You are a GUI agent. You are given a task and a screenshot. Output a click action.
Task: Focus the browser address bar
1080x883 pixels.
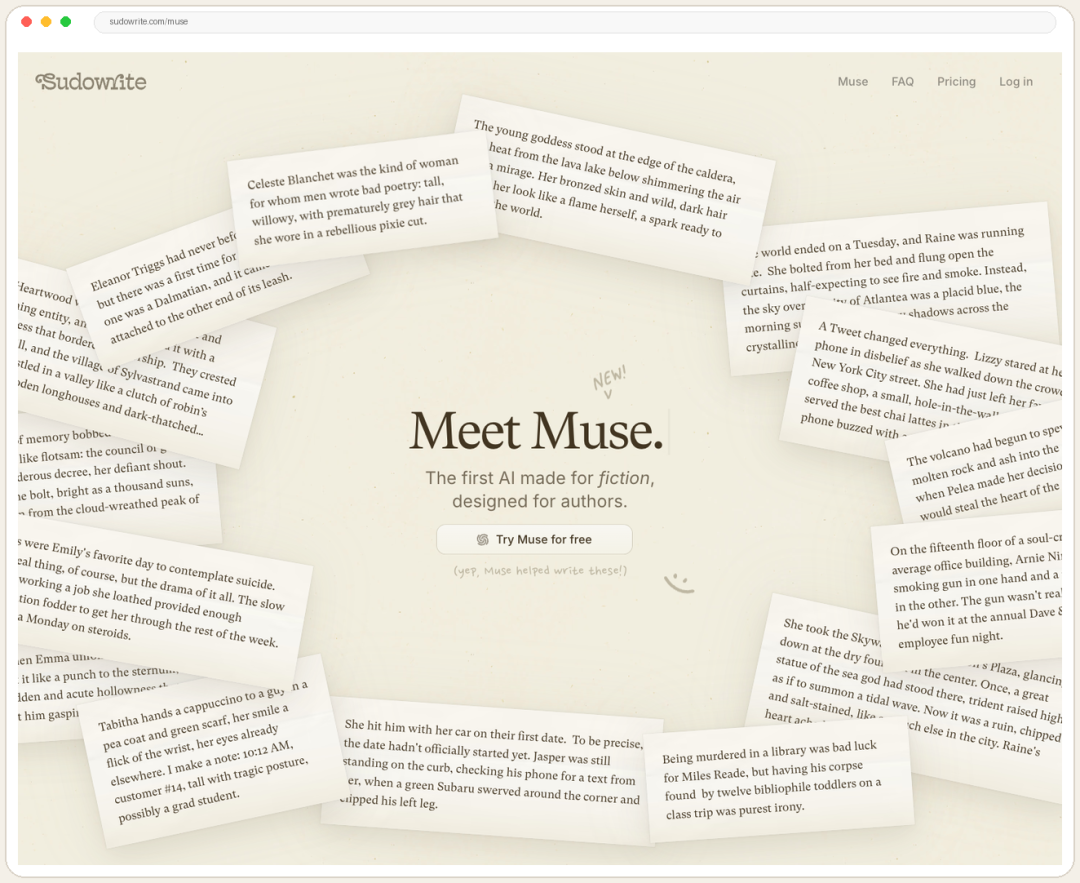(574, 21)
